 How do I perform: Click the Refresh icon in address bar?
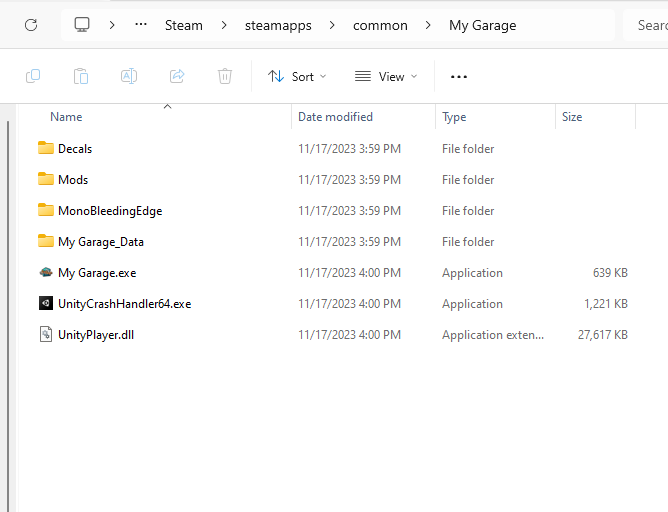click(31, 25)
